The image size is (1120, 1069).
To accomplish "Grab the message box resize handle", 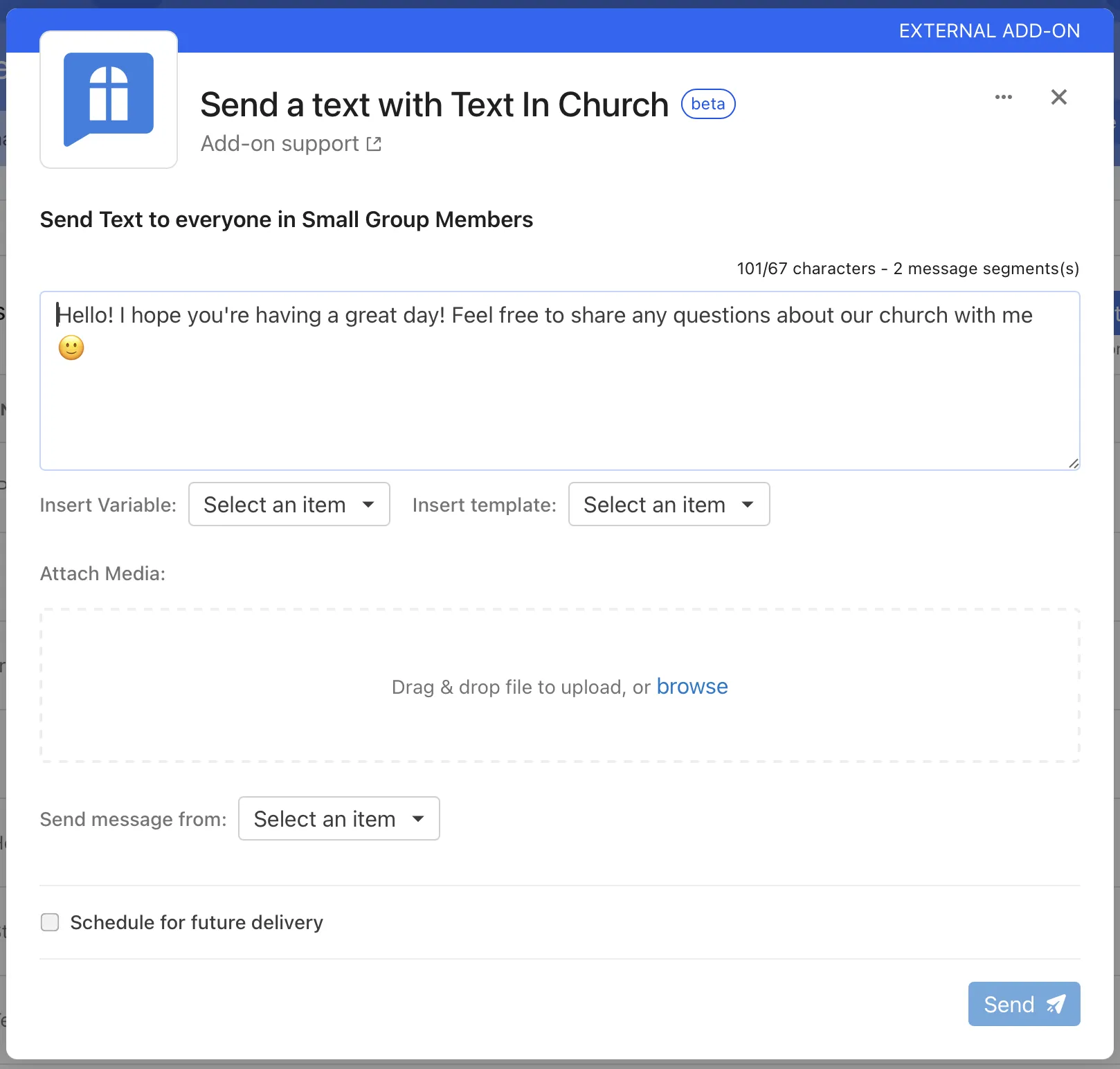I will pos(1073,463).
